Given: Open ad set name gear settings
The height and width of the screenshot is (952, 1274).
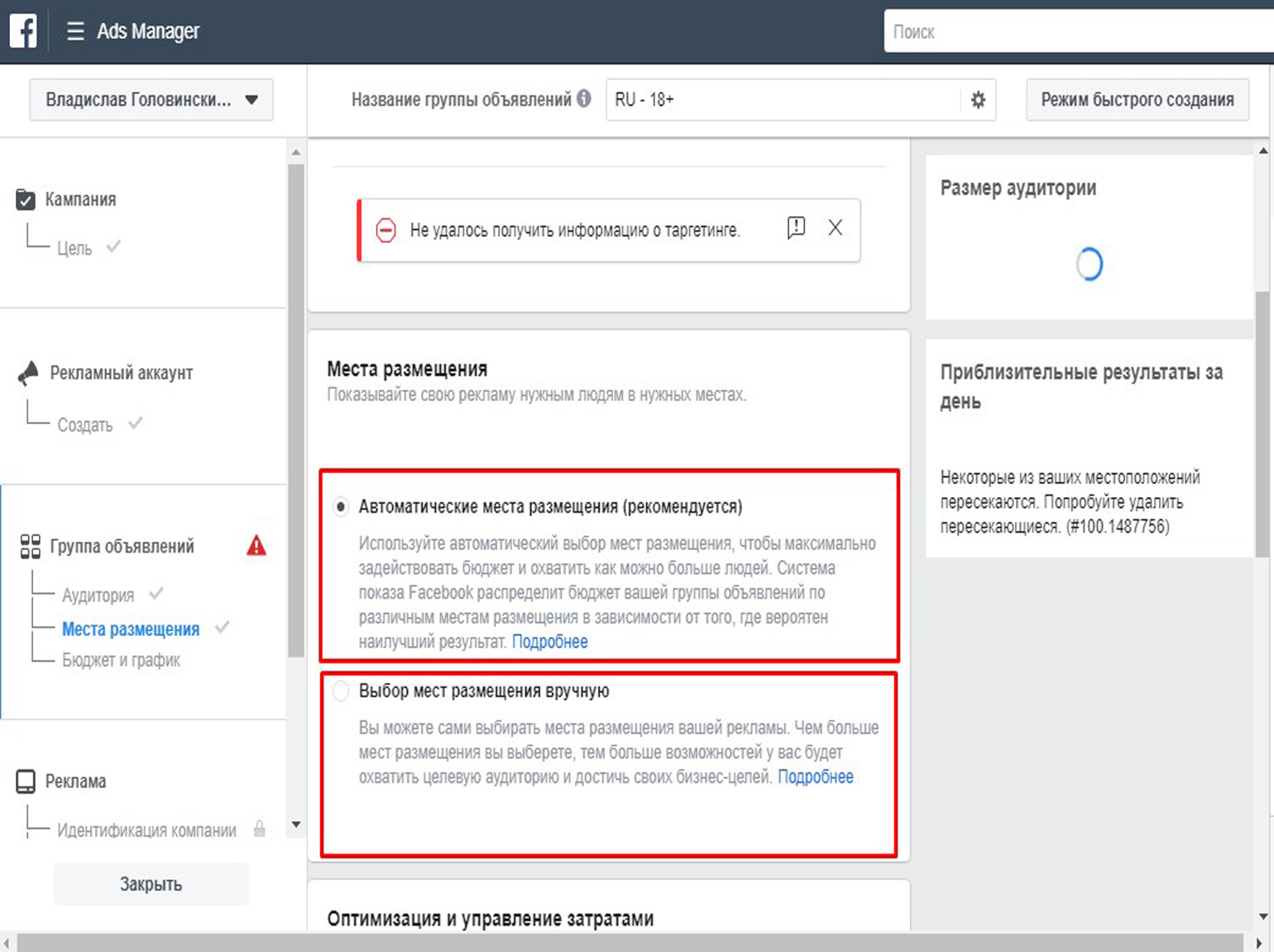Looking at the screenshot, I should (978, 100).
